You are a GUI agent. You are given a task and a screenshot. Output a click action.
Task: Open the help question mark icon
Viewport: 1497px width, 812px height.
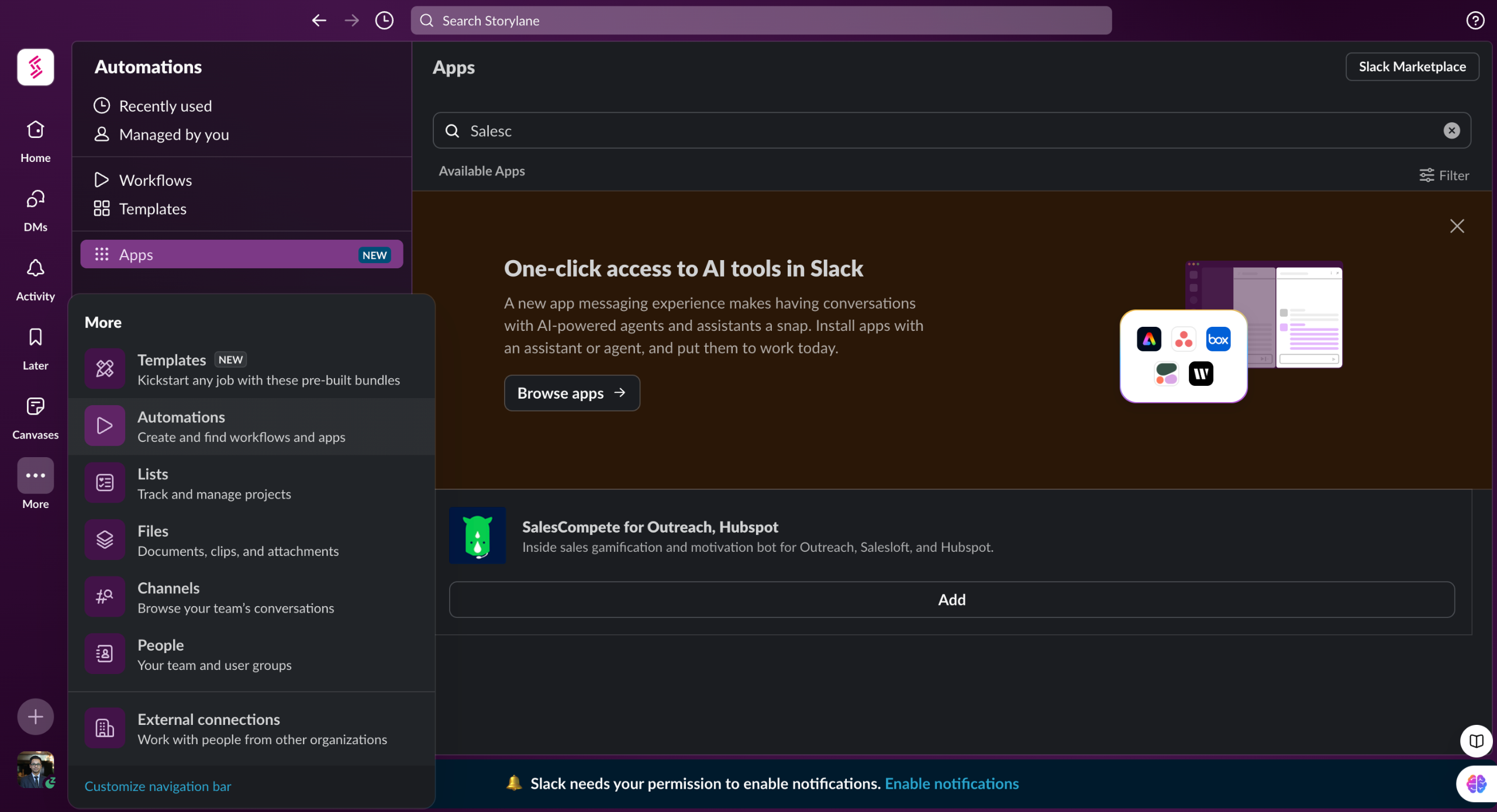tap(1475, 20)
